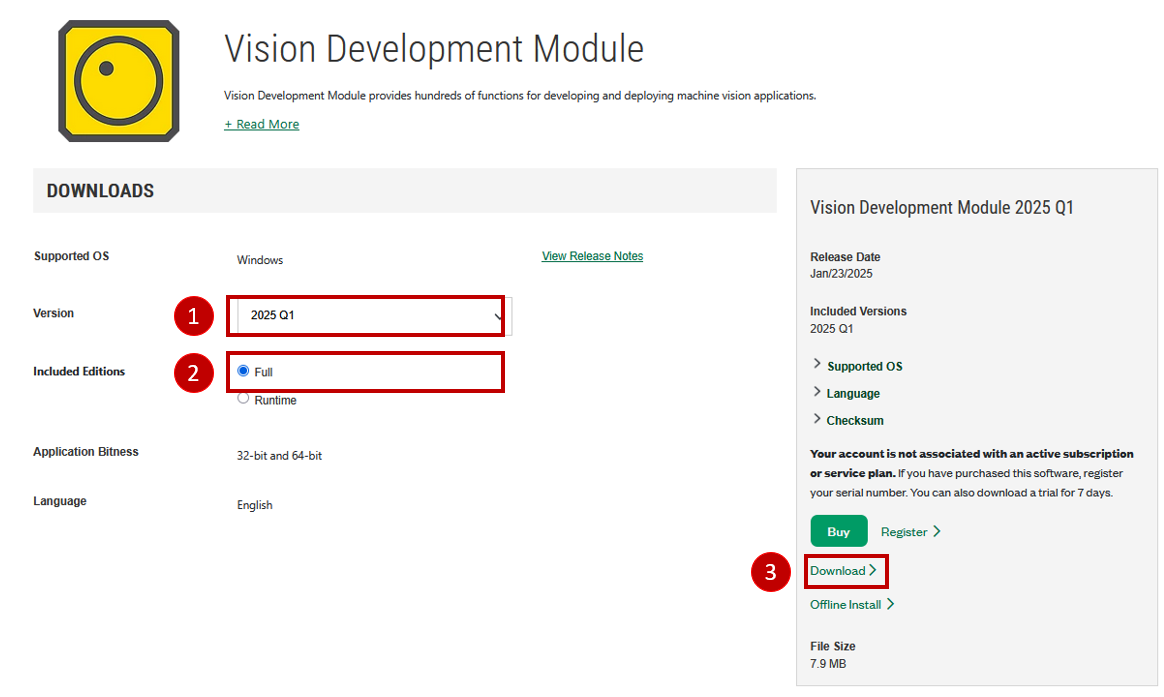1164x697 pixels.
Task: Click the Offline Install link
Action: pyautogui.click(x=851, y=604)
